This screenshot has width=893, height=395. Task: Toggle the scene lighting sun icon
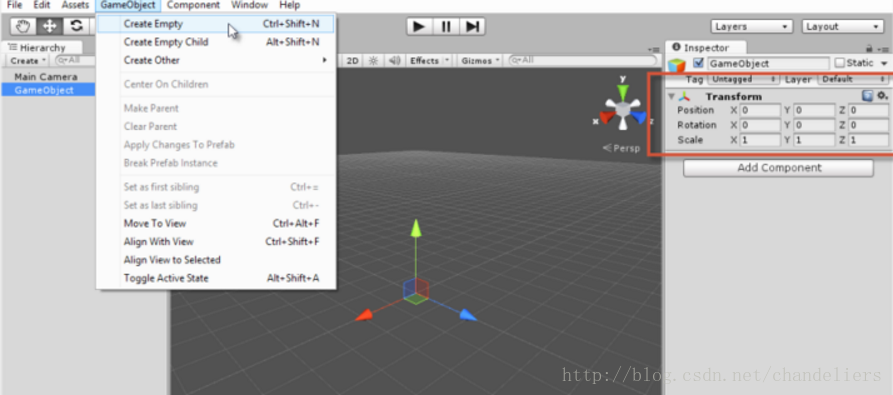click(x=374, y=60)
